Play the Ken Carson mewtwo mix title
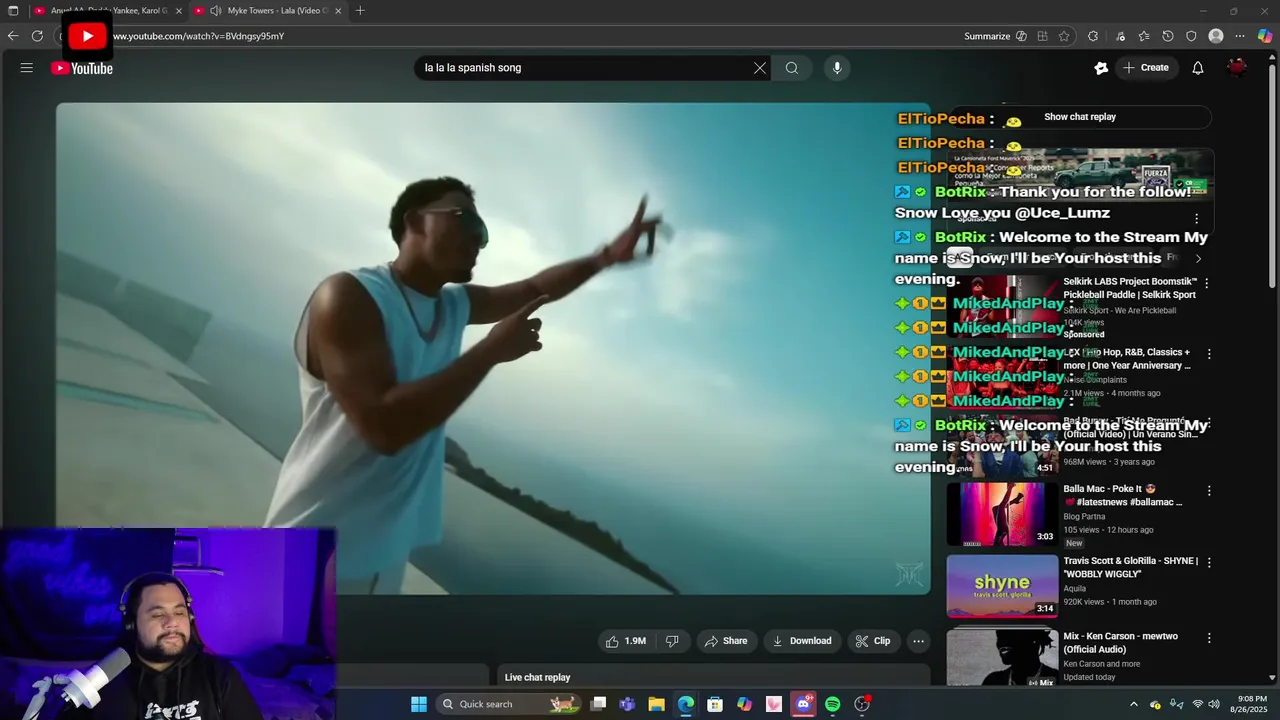Image resolution: width=1280 pixels, height=720 pixels. (1121, 642)
